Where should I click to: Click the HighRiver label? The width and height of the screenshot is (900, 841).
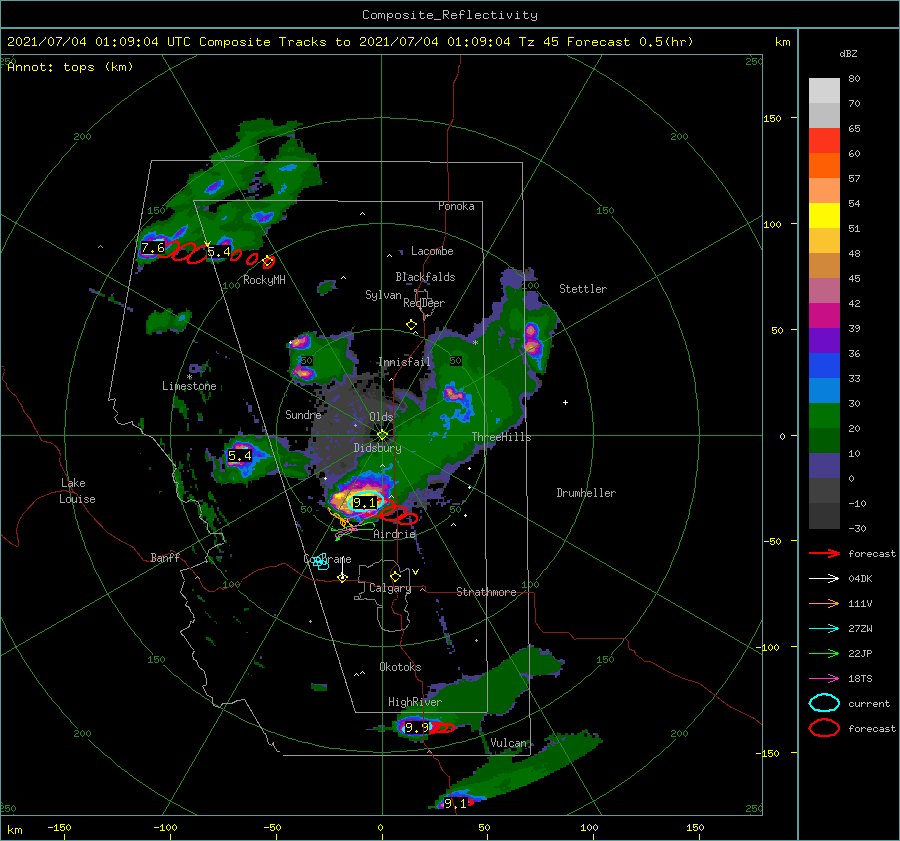click(415, 702)
